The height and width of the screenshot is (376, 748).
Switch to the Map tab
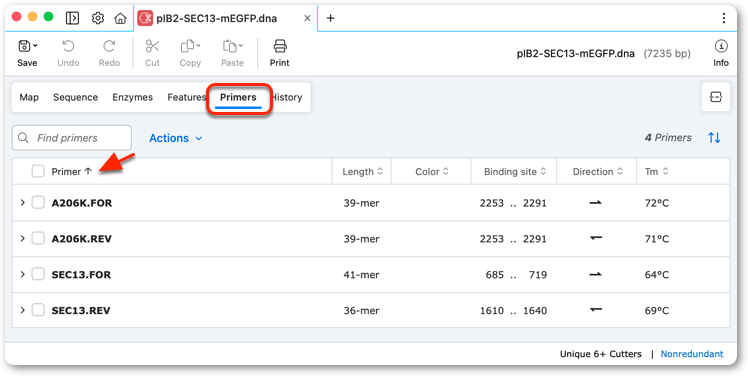(x=29, y=97)
